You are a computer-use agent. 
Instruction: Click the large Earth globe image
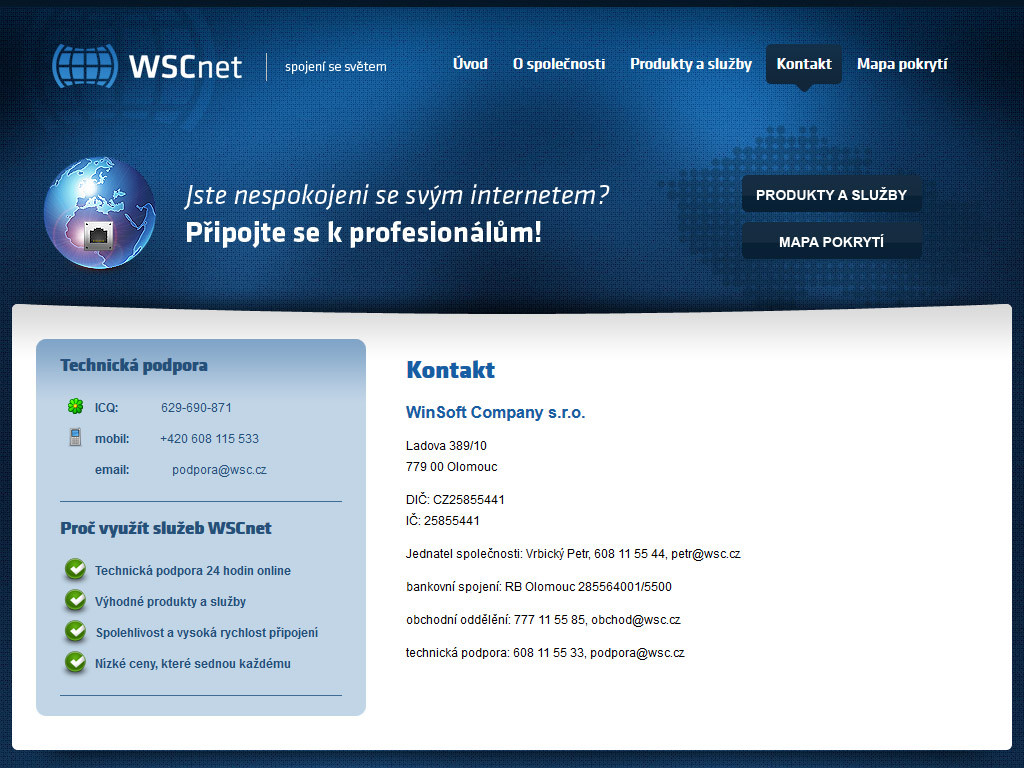click(100, 213)
